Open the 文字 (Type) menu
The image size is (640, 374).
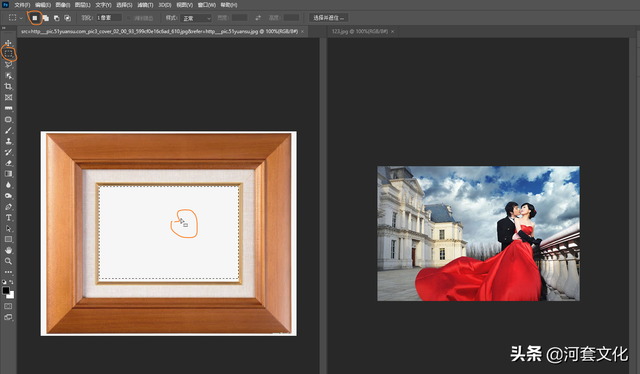click(x=103, y=5)
